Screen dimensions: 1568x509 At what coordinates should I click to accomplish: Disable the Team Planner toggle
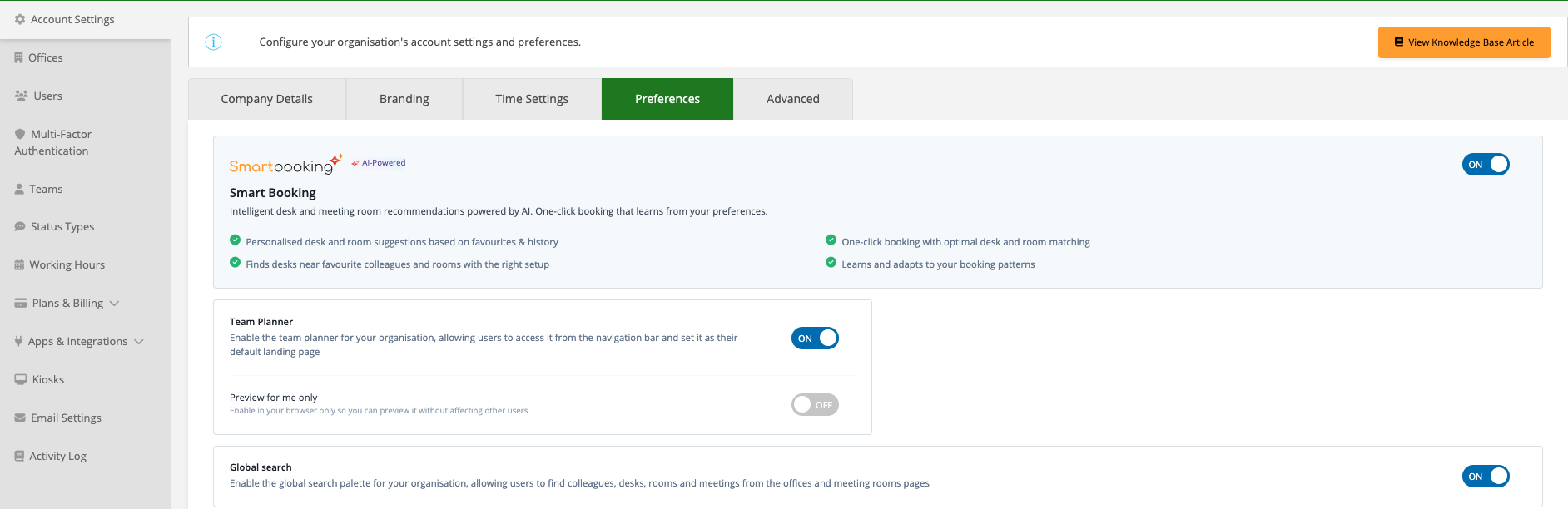pyautogui.click(x=815, y=339)
